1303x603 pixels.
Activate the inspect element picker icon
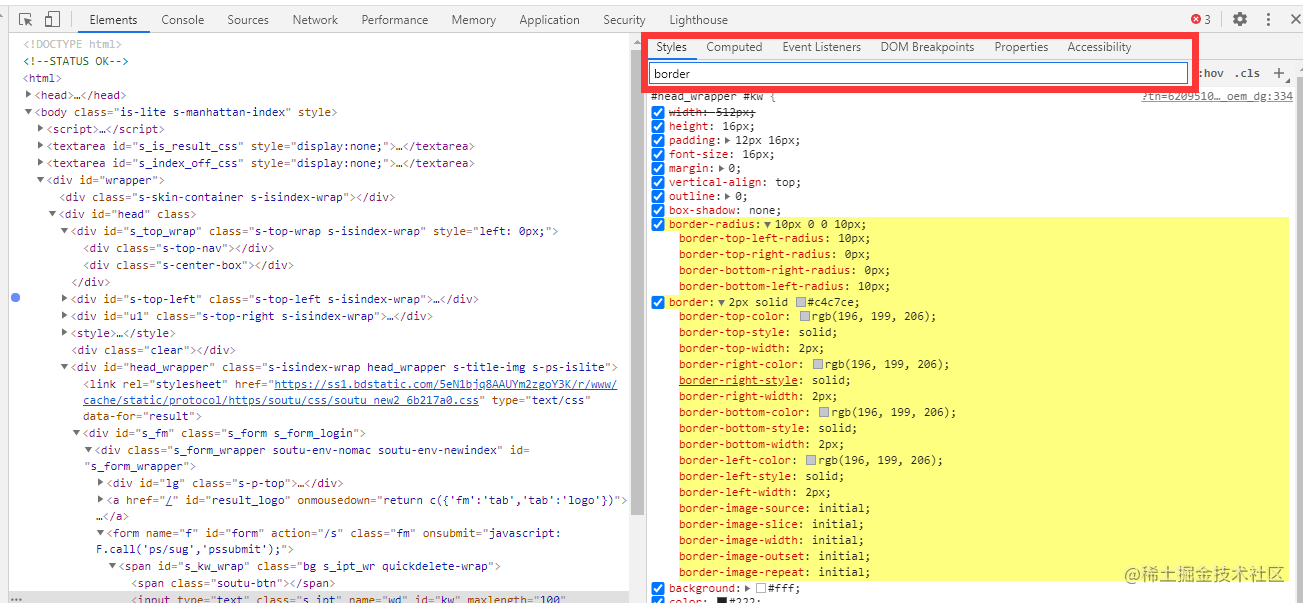(26, 19)
